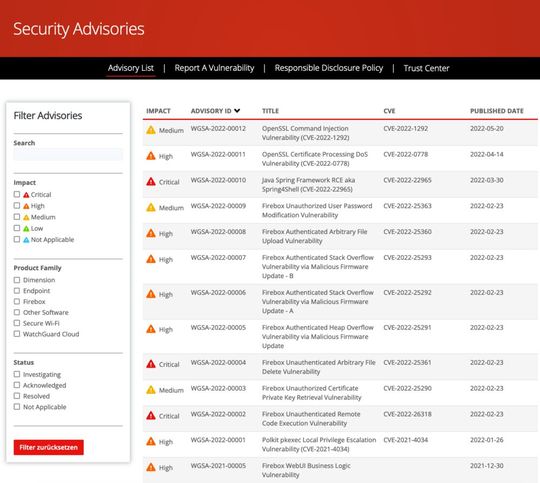
Task: Enable the Dimension product family filter
Action: tap(17, 280)
